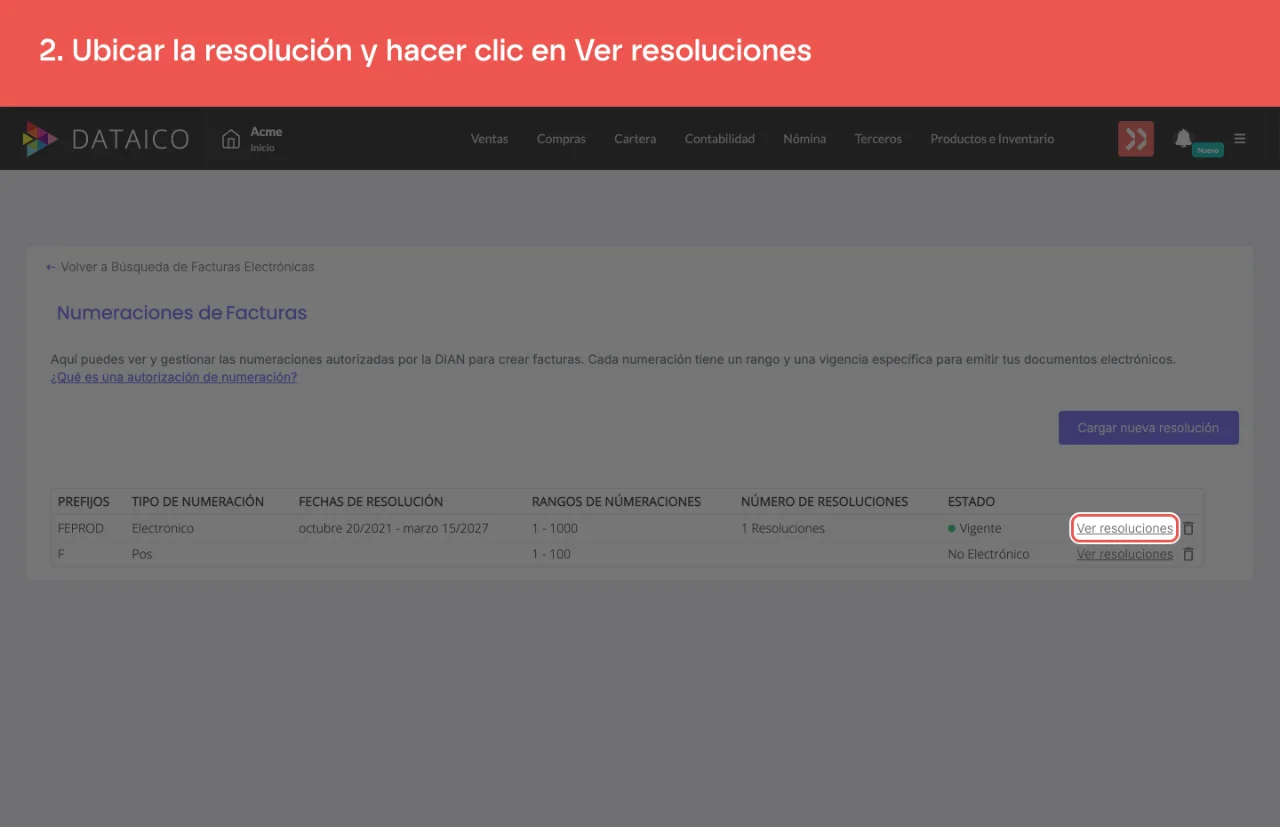Click Cargar nueva resolución button
1280x827 pixels.
pyautogui.click(x=1148, y=428)
